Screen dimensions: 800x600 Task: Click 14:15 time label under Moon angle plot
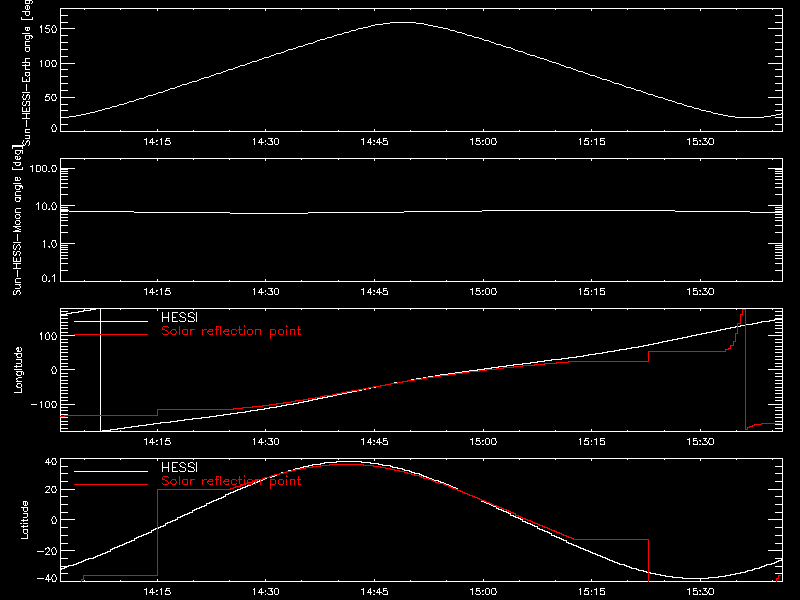coord(157,292)
